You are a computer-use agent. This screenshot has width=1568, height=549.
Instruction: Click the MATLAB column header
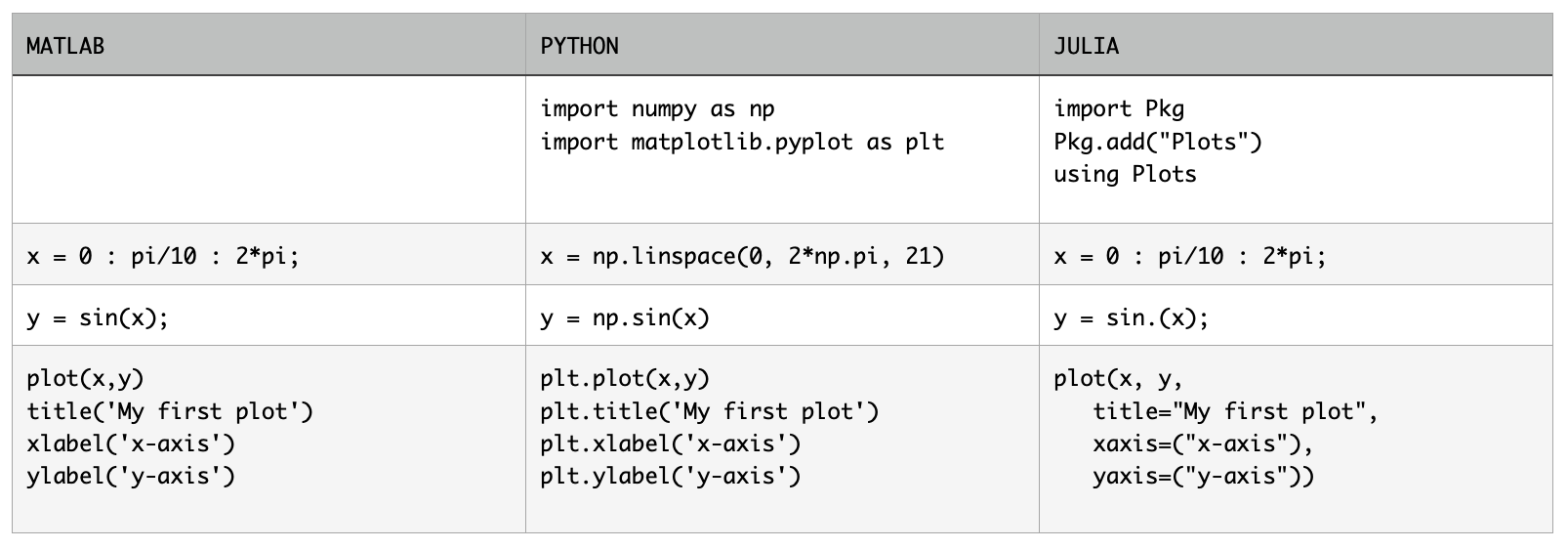(x=65, y=46)
